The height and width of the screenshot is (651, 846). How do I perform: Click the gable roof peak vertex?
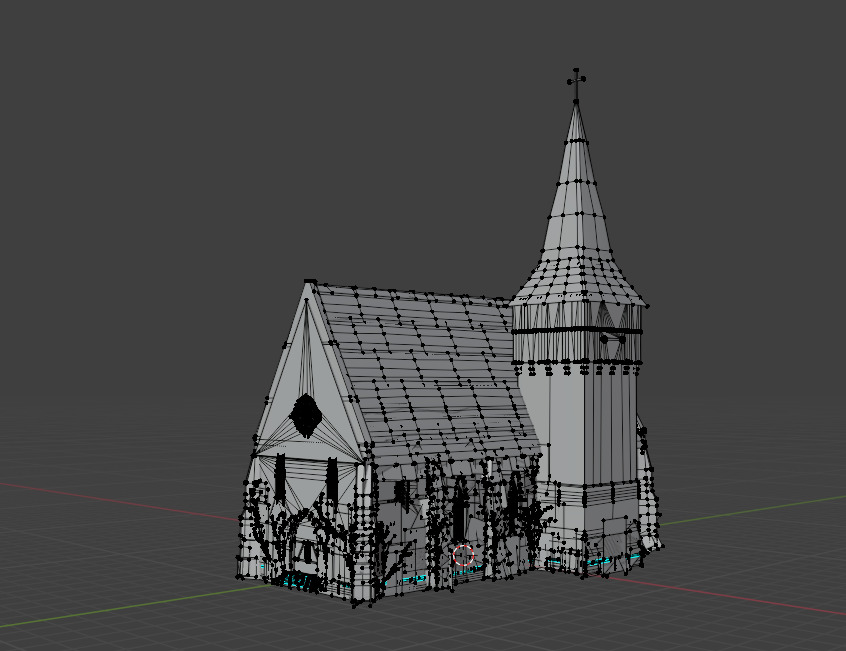[310, 282]
